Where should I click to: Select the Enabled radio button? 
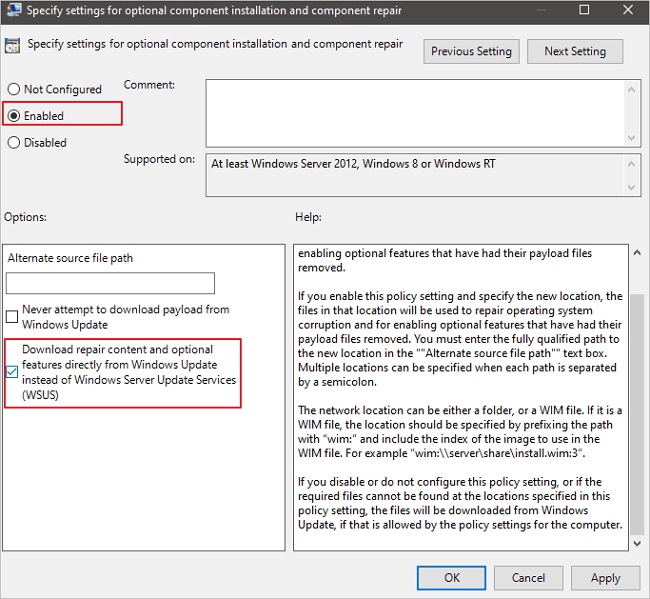[13, 116]
